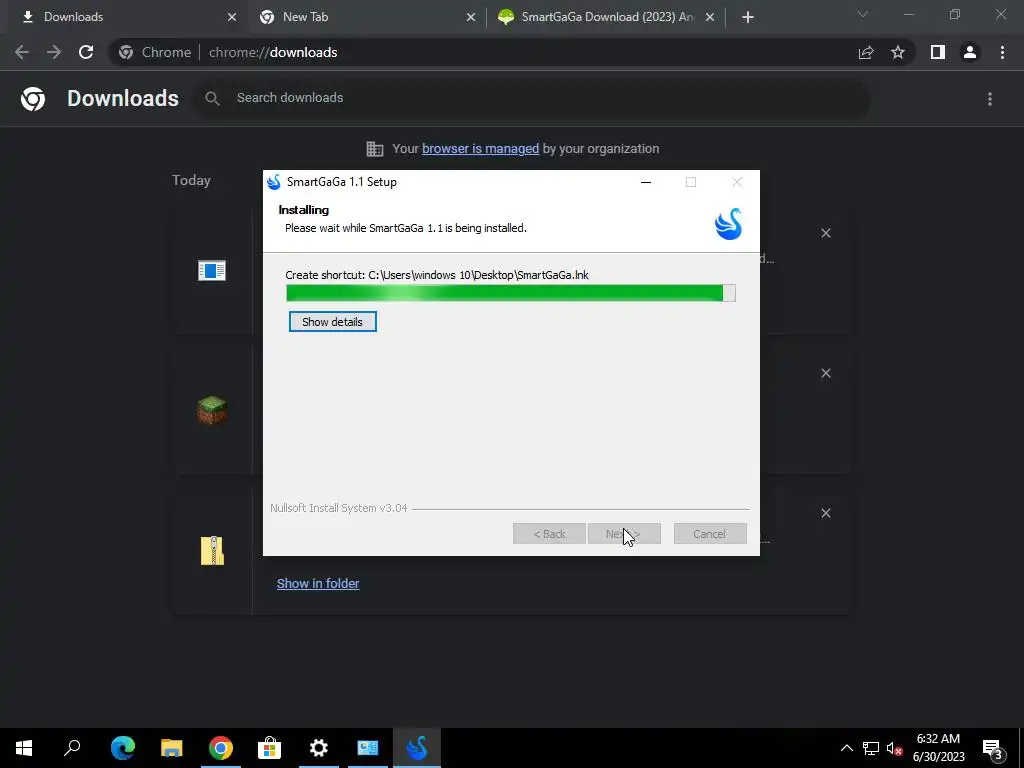This screenshot has width=1024, height=768.
Task: Bookmark this page with star icon
Action: [898, 52]
